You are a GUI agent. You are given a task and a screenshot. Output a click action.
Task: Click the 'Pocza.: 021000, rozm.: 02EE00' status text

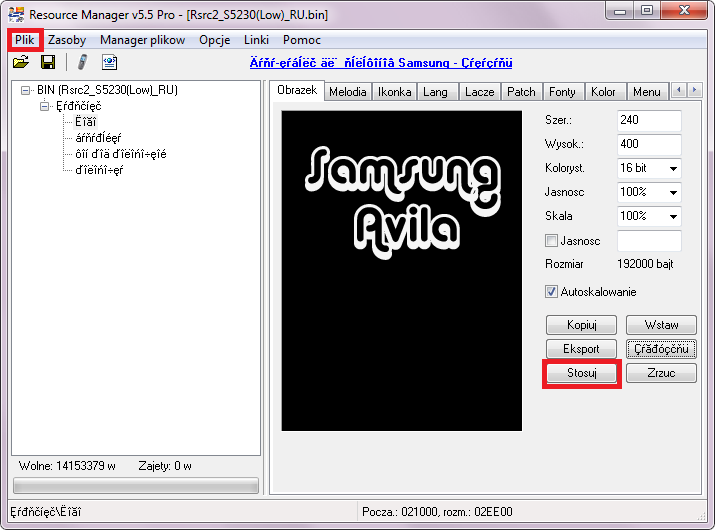tap(437, 512)
